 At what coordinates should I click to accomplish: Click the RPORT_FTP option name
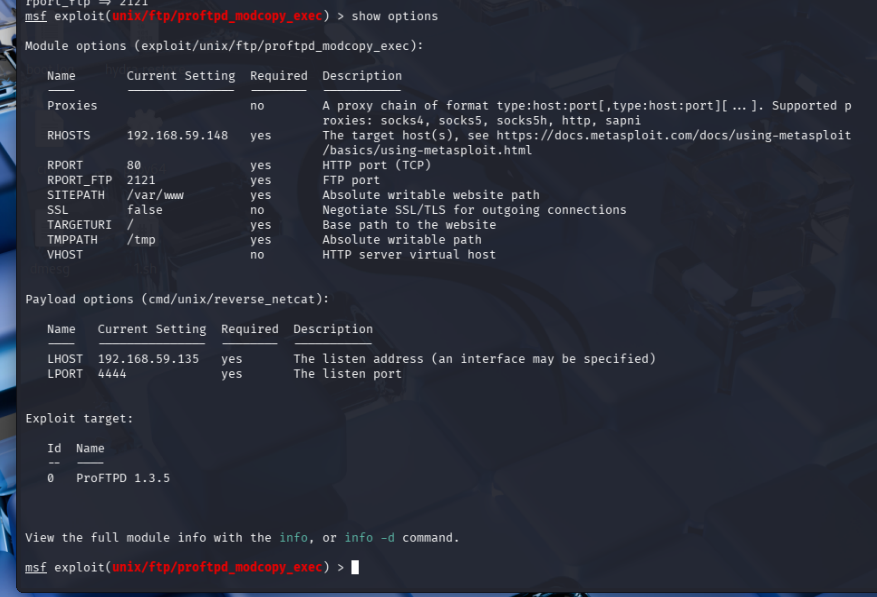click(x=79, y=180)
